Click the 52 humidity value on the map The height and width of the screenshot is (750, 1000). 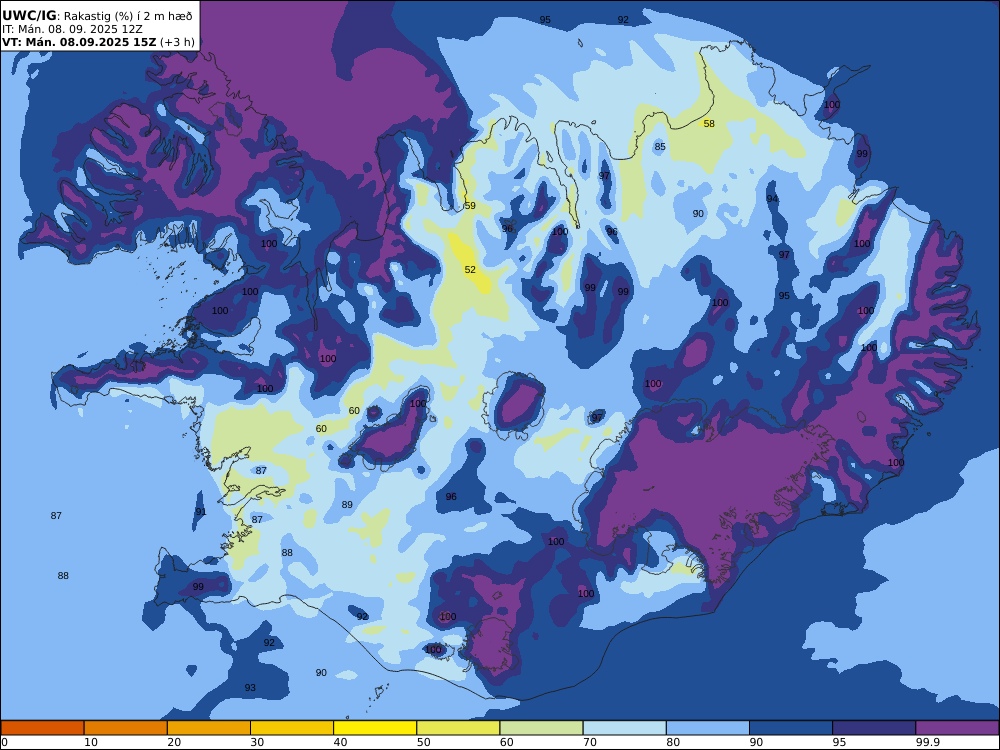click(x=470, y=270)
